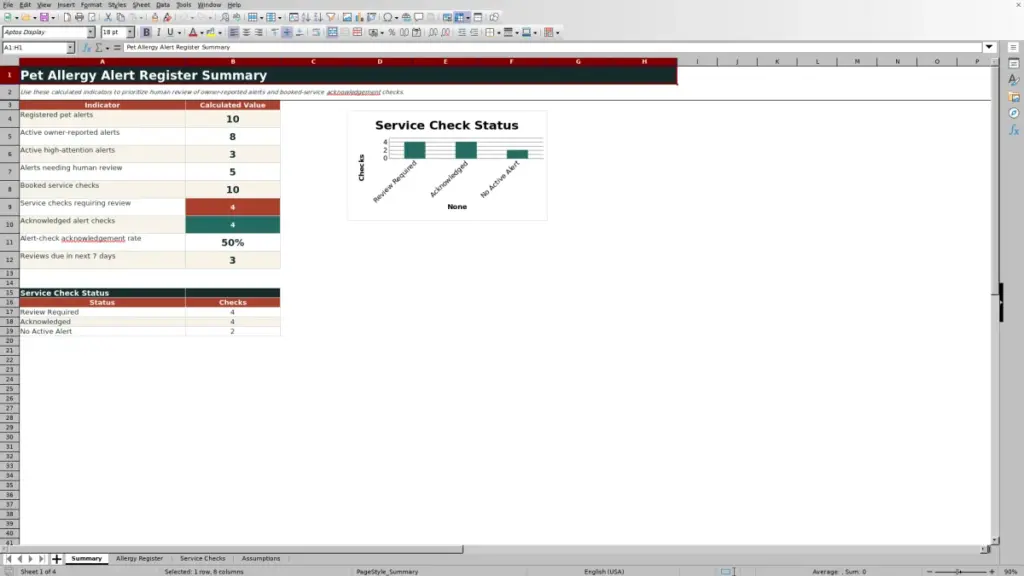Add a new sheet with plus button

pyautogui.click(x=56, y=558)
